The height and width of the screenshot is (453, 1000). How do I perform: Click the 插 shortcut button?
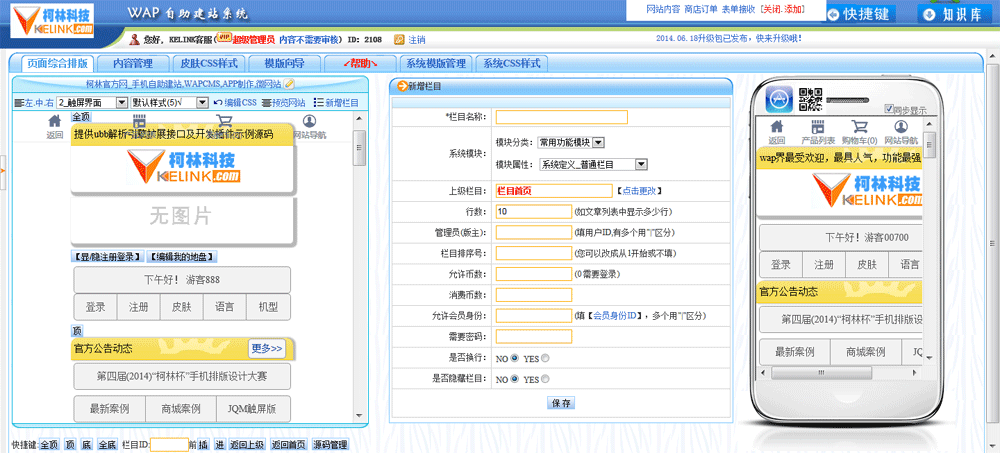coord(203,445)
